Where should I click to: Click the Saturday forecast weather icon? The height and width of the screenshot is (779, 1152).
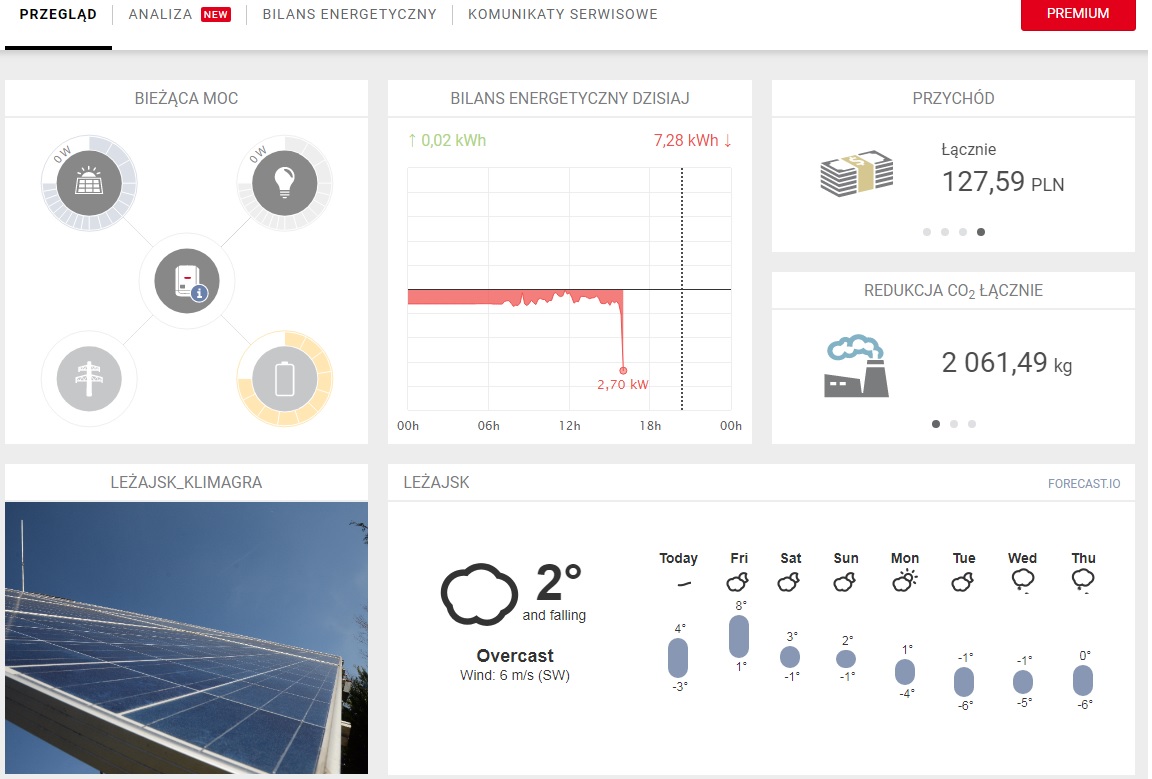coord(789,582)
